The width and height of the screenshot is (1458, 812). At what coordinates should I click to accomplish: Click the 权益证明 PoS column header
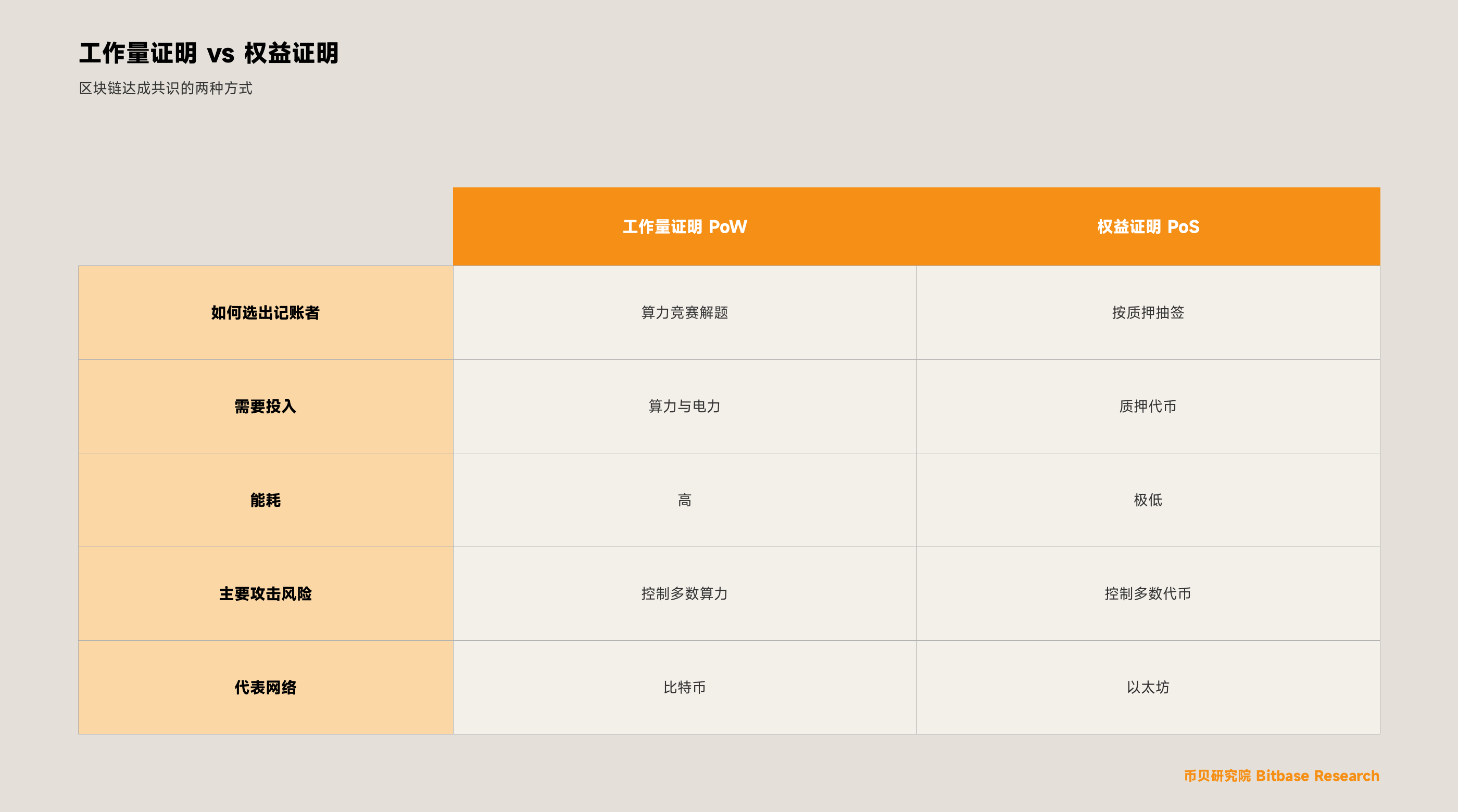click(1148, 226)
